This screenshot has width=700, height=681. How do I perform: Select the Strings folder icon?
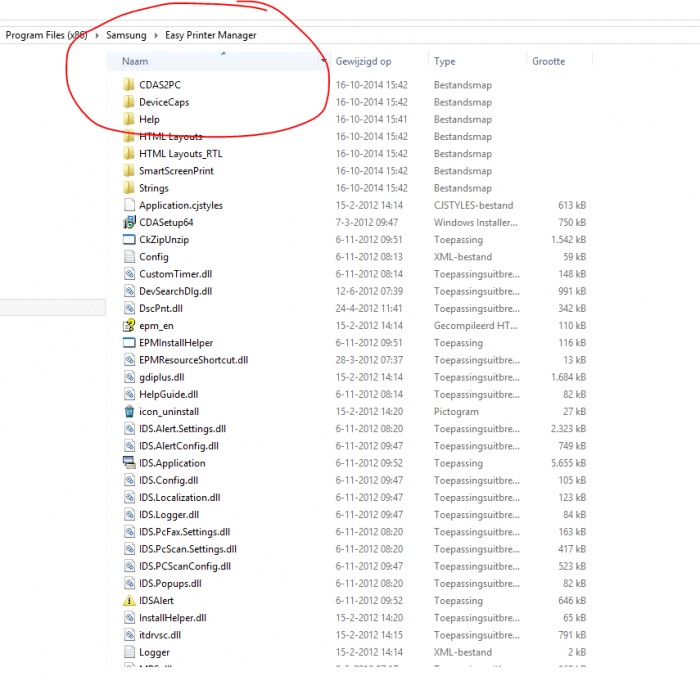[129, 188]
